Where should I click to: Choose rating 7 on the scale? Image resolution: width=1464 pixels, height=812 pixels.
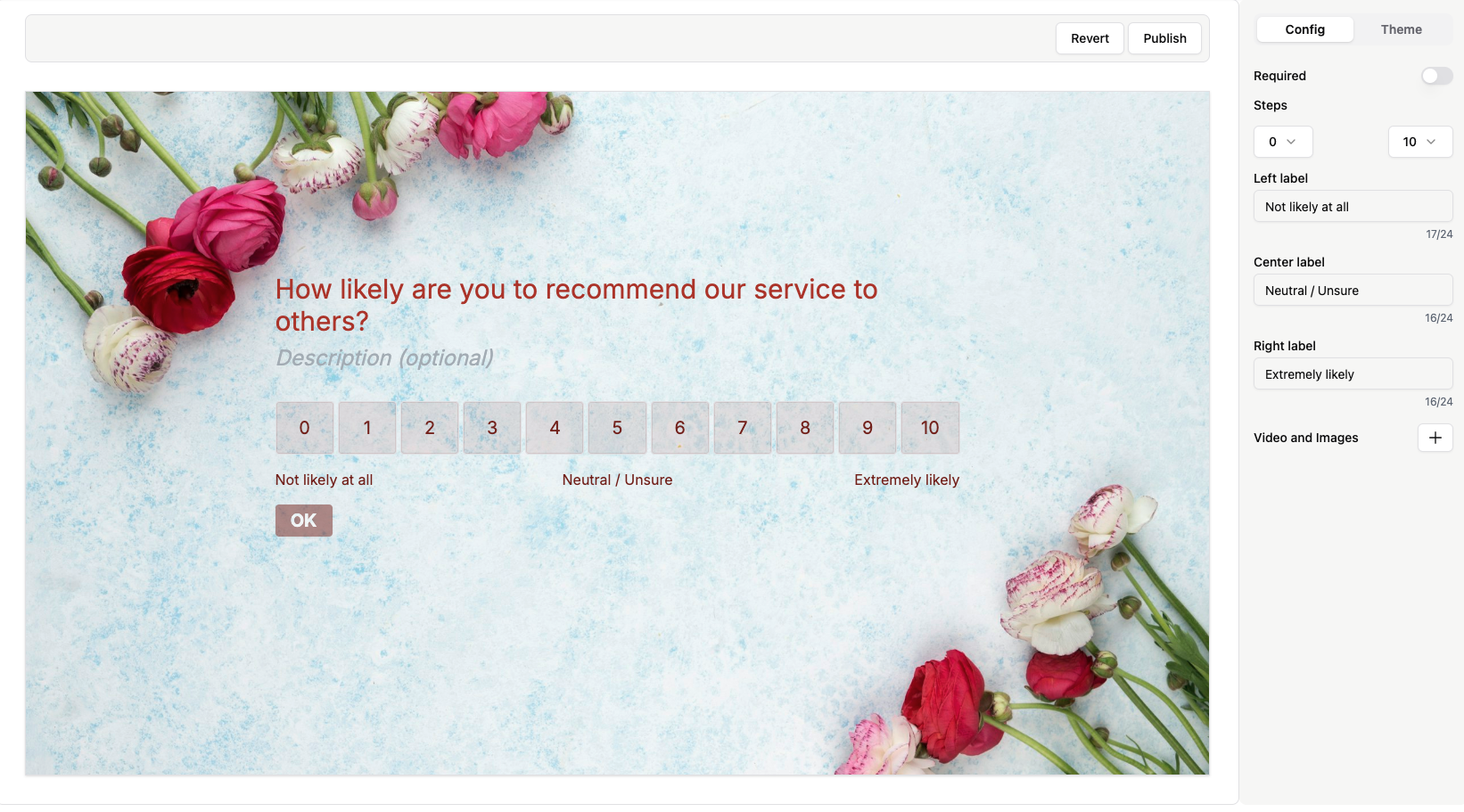click(742, 428)
